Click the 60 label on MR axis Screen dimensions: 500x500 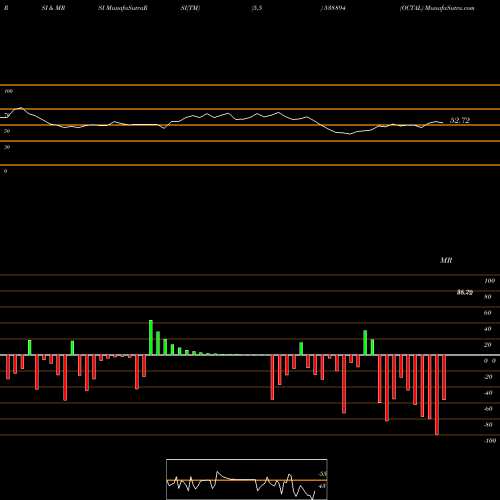(x=487, y=313)
